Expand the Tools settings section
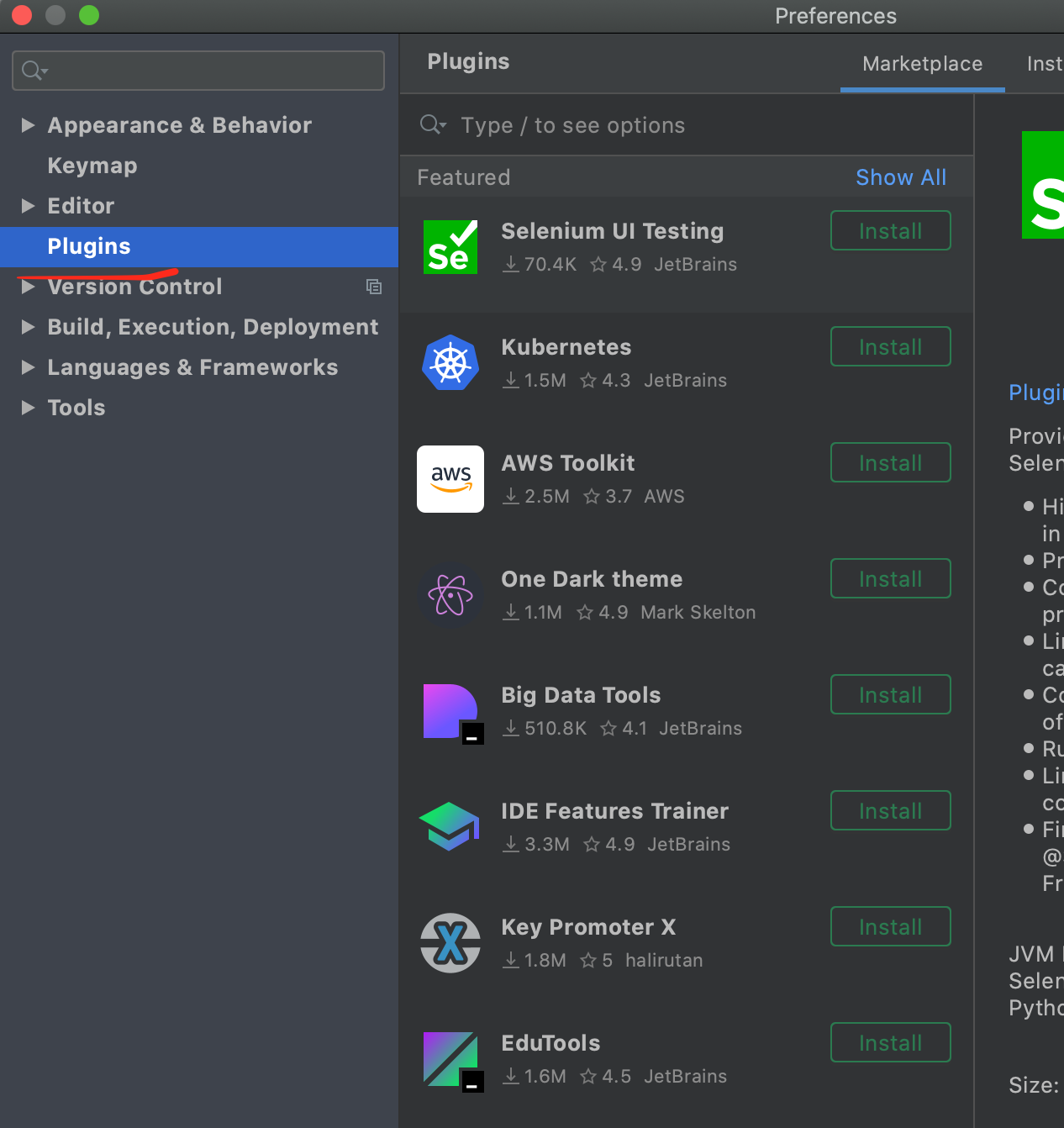This screenshot has height=1128, width=1064. [29, 408]
